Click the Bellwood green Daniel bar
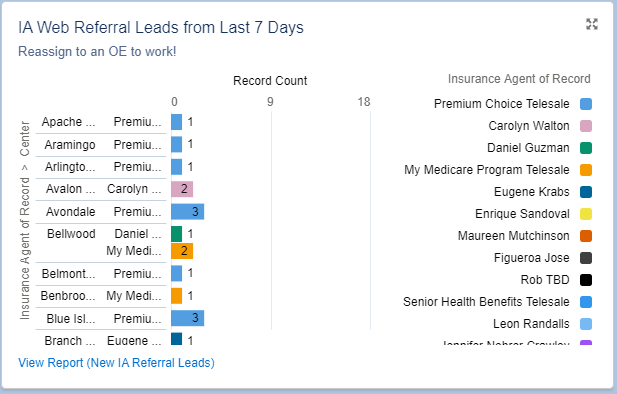 [176, 234]
